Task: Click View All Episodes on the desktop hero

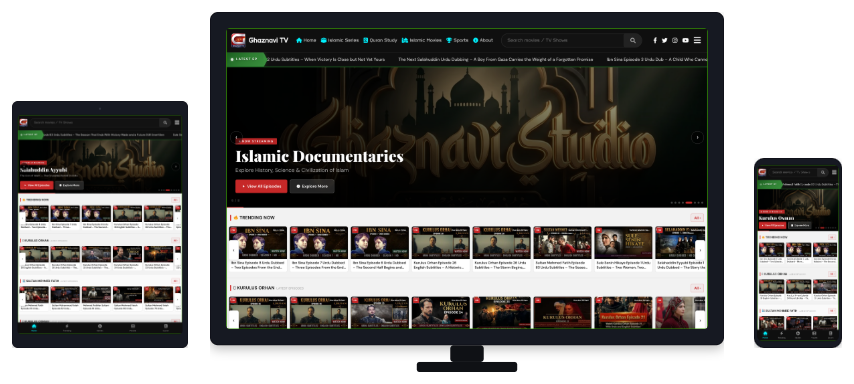Action: pyautogui.click(x=261, y=186)
